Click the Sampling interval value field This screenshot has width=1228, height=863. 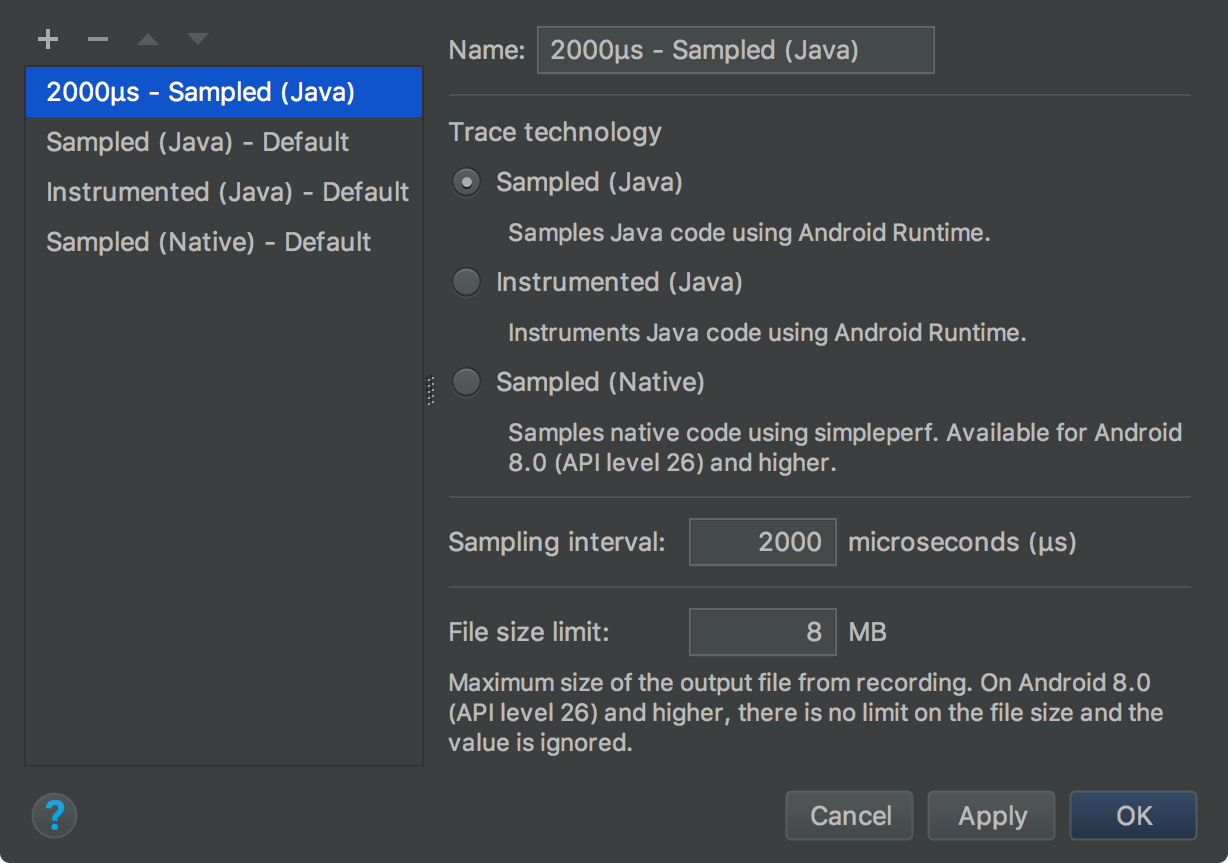(762, 542)
